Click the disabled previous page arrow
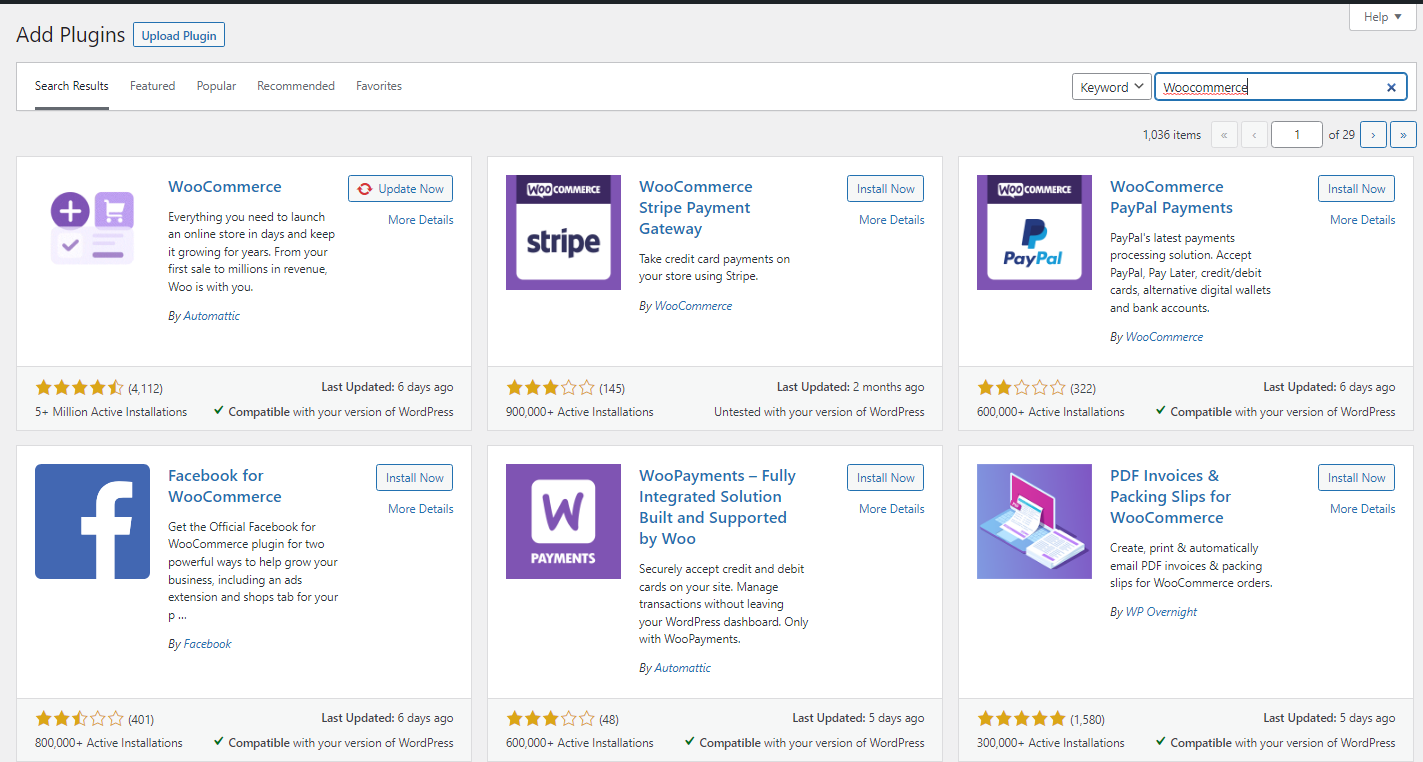Viewport: 1423px width, 762px height. coord(1254,134)
